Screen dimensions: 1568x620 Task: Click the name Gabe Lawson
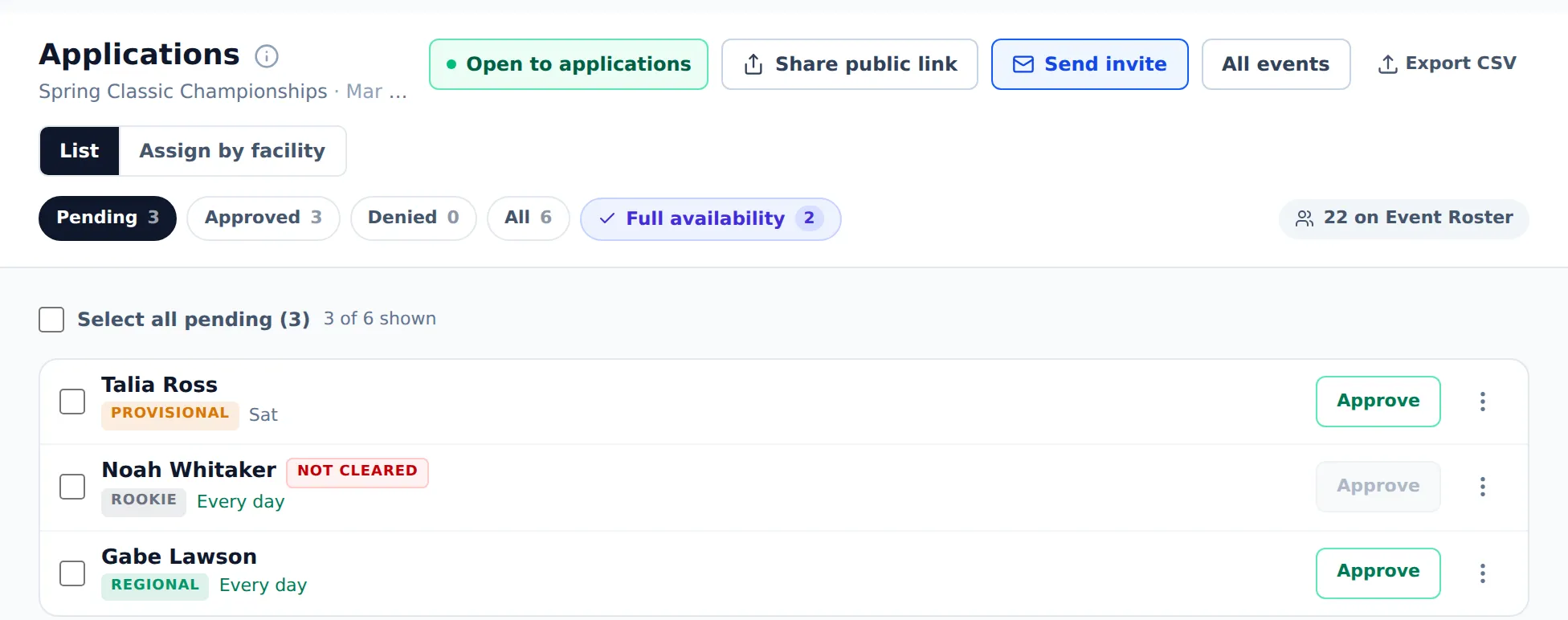pyautogui.click(x=179, y=557)
